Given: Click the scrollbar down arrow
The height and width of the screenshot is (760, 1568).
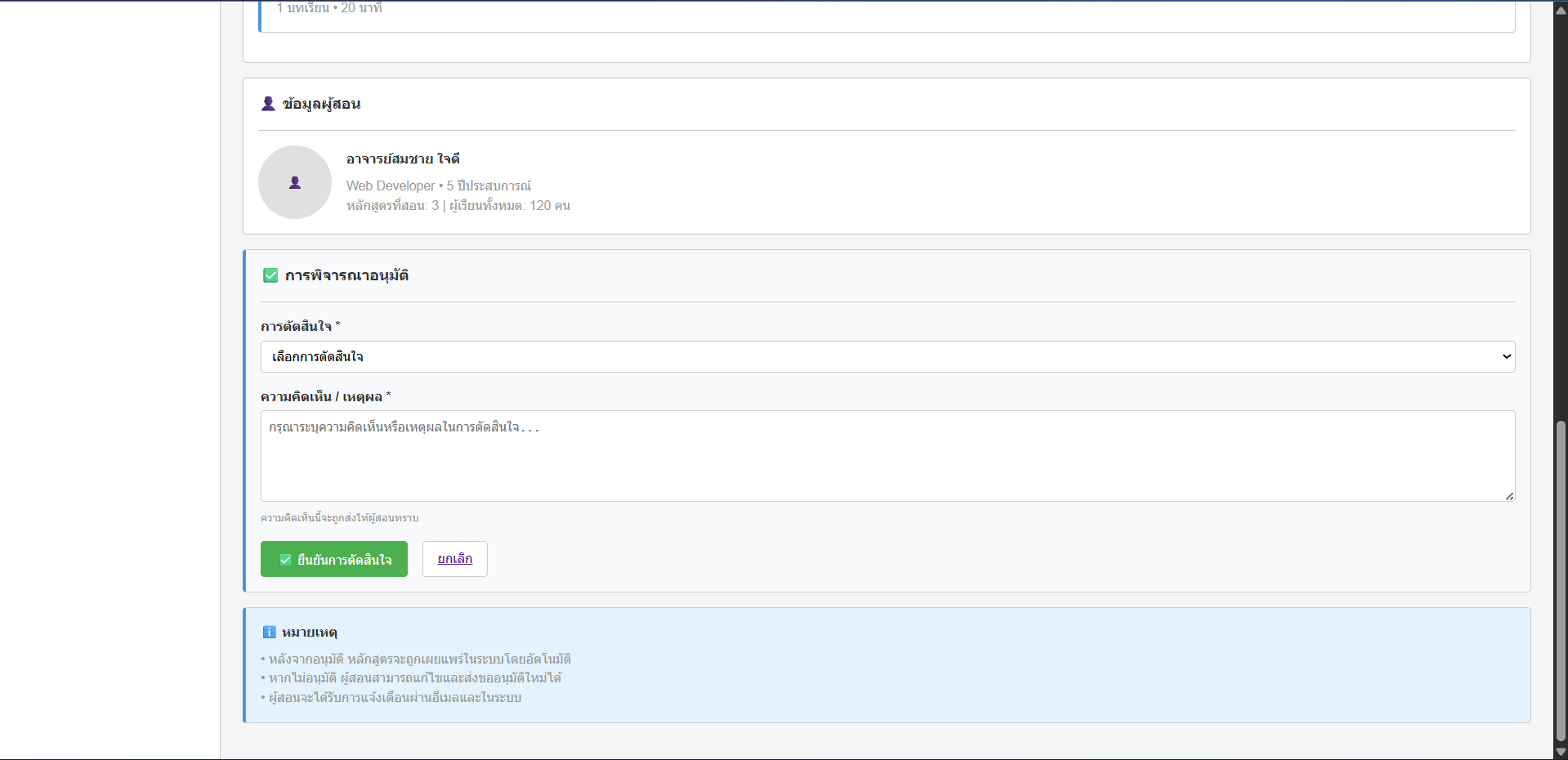Looking at the screenshot, I should click(x=1561, y=751).
